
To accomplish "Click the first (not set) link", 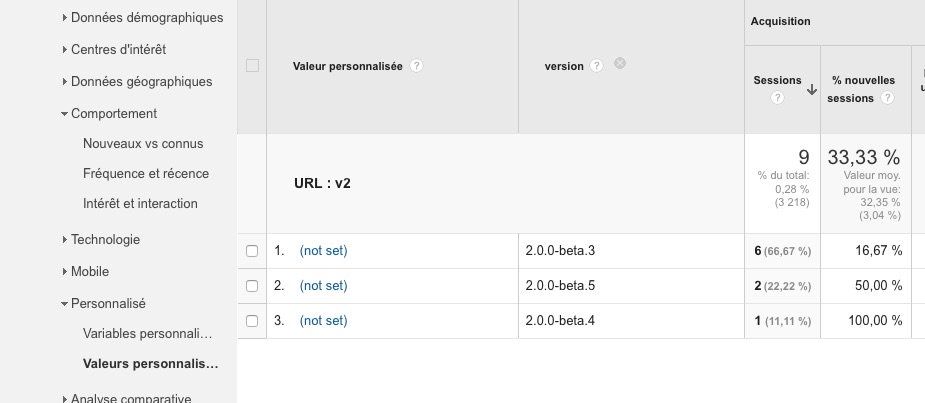I will (x=323, y=251).
